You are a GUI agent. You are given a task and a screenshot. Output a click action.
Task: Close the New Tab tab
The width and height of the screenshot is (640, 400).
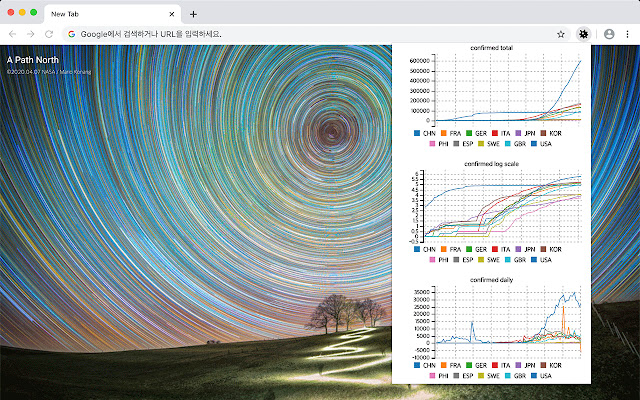(x=172, y=14)
